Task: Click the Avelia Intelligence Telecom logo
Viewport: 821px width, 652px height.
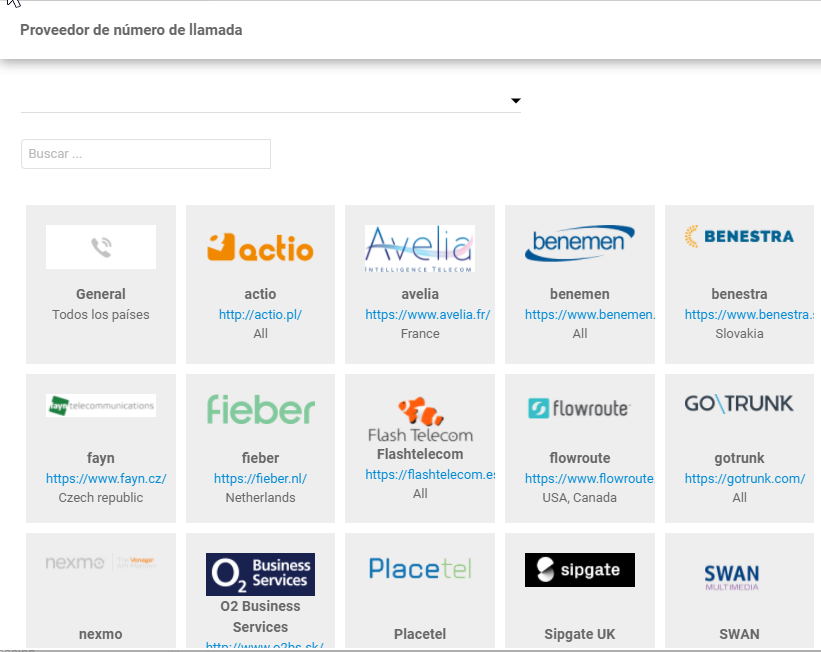Action: [x=420, y=248]
